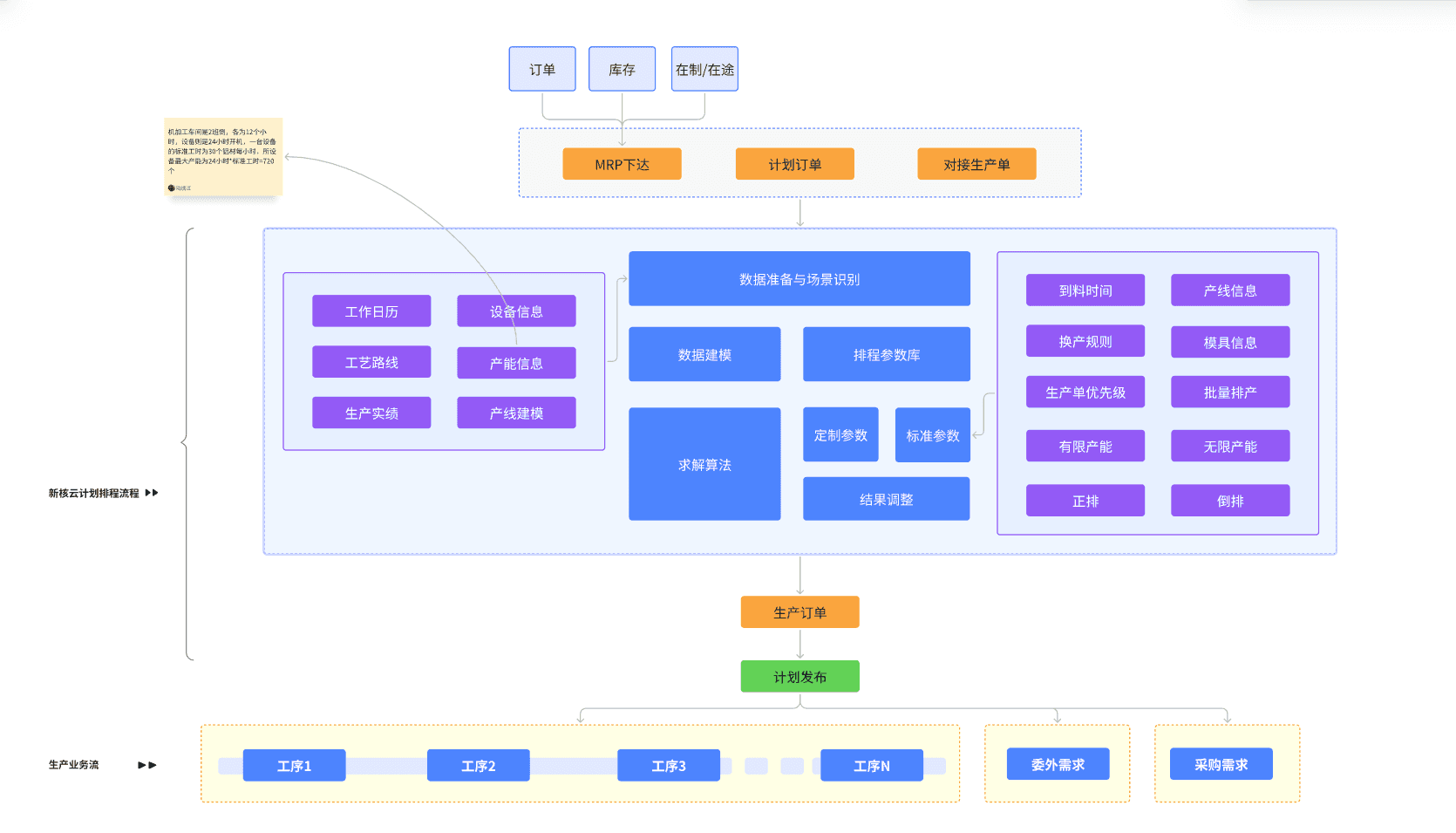Viewport: 1456px width, 833px height.
Task: Click the MRP下达 orange block
Action: point(622,164)
